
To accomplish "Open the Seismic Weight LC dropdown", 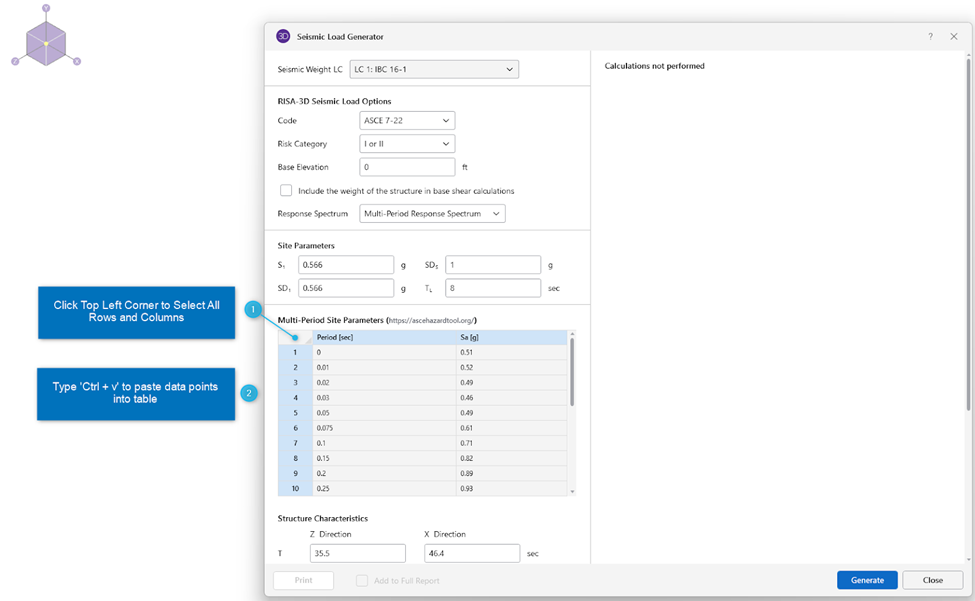I will tap(434, 69).
